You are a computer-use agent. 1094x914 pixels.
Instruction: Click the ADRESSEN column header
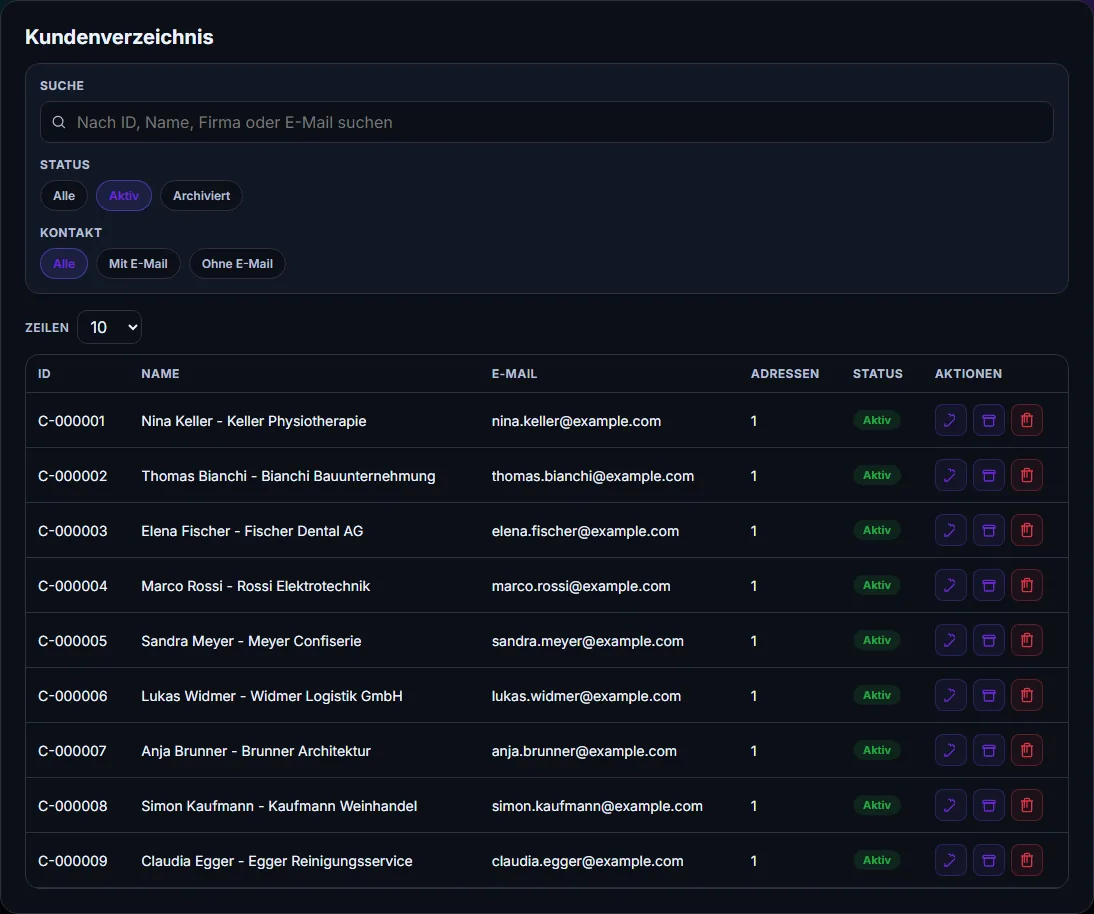[x=785, y=374]
